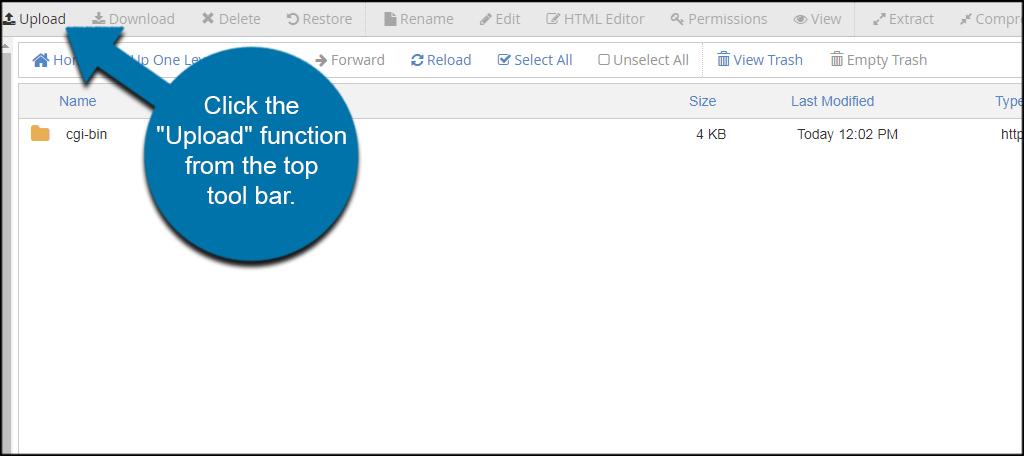The width and height of the screenshot is (1024, 456).
Task: Open the Edit function
Action: 500,20
